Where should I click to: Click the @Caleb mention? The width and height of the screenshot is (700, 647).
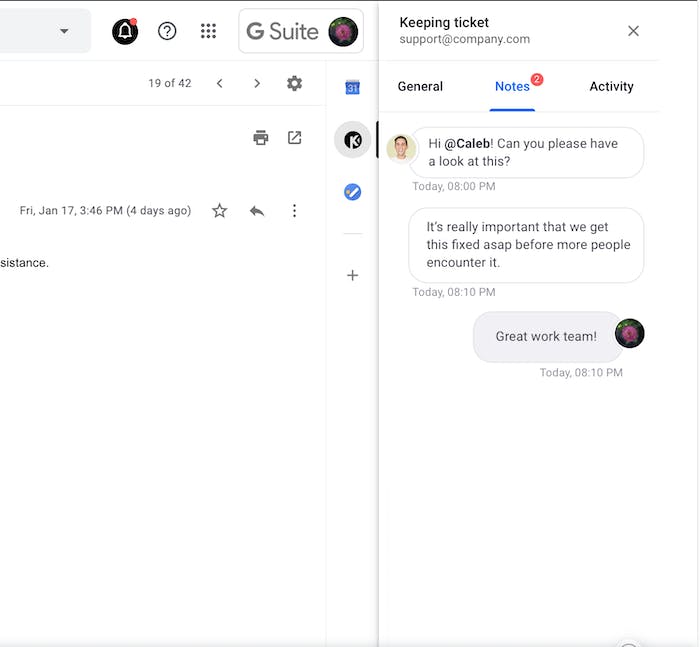tap(467, 143)
